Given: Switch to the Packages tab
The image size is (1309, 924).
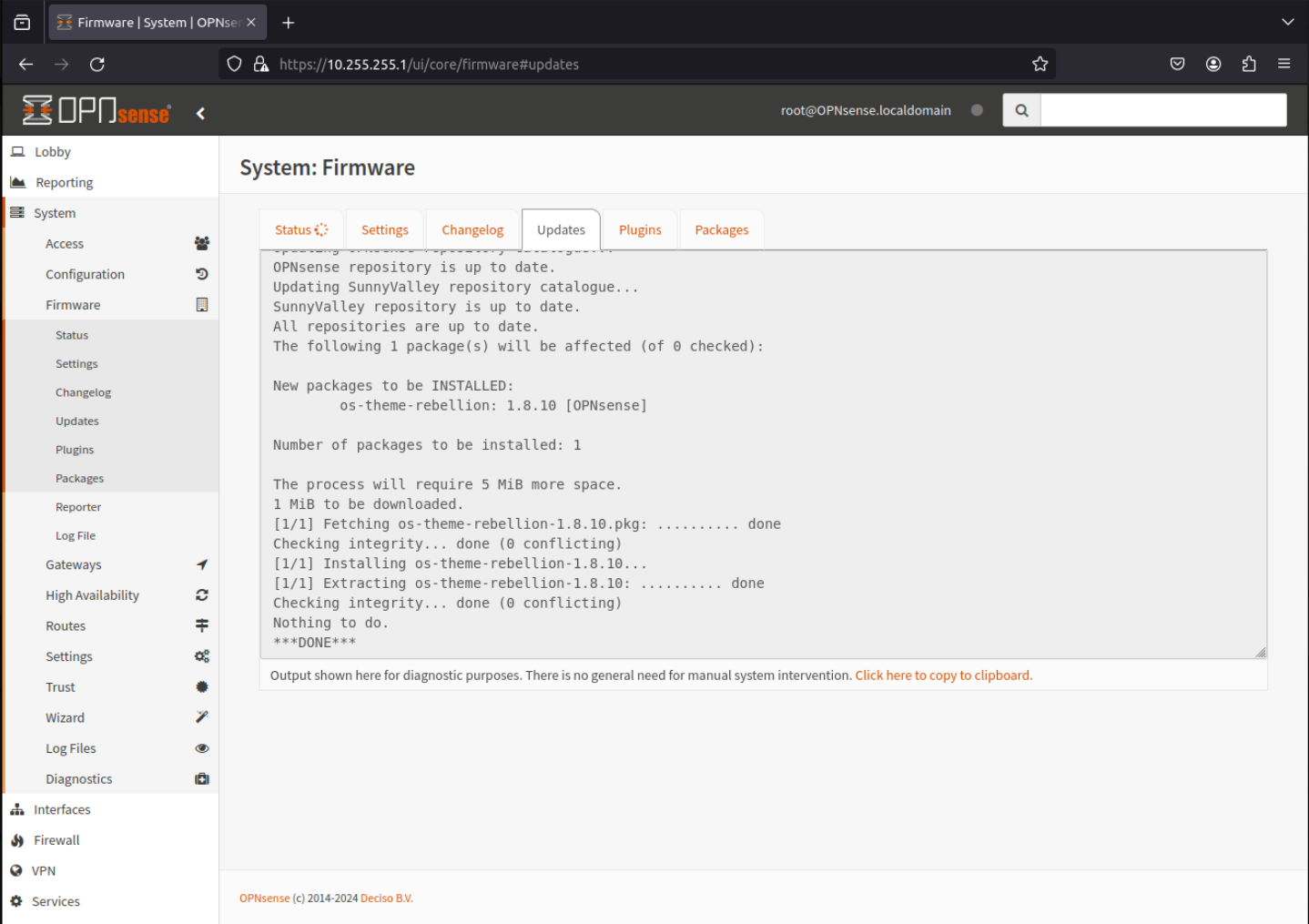Looking at the screenshot, I should [x=722, y=229].
